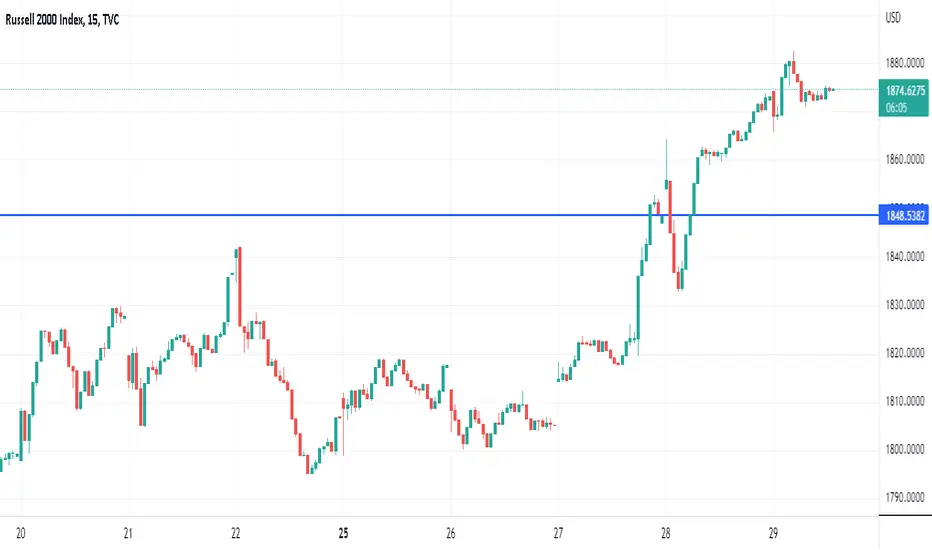This screenshot has height=550, width=932.
Task: Click date 20 on time axis
Action: tap(21, 533)
